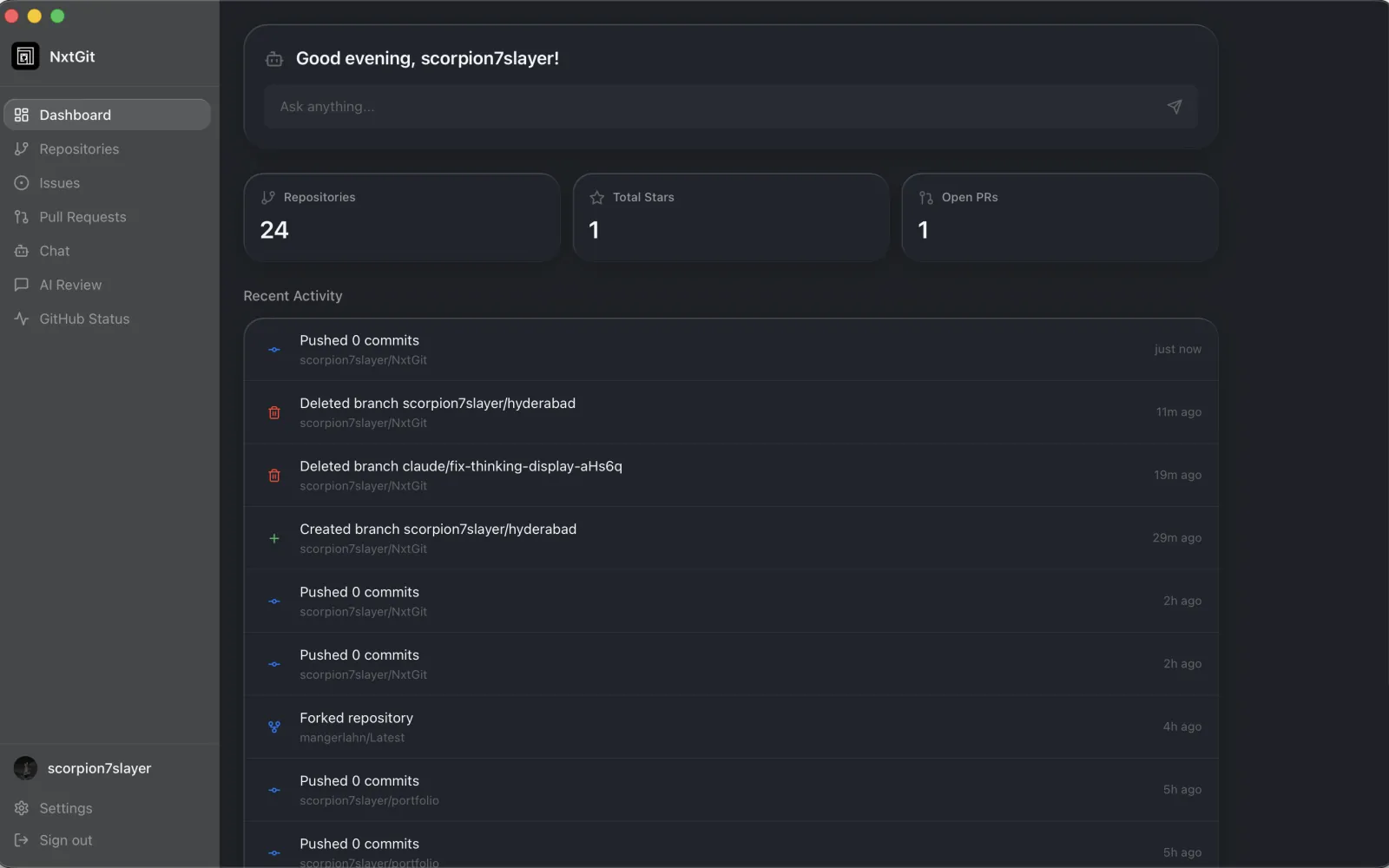Click the Settings gear icon
The width and height of the screenshot is (1389, 868).
(x=22, y=808)
